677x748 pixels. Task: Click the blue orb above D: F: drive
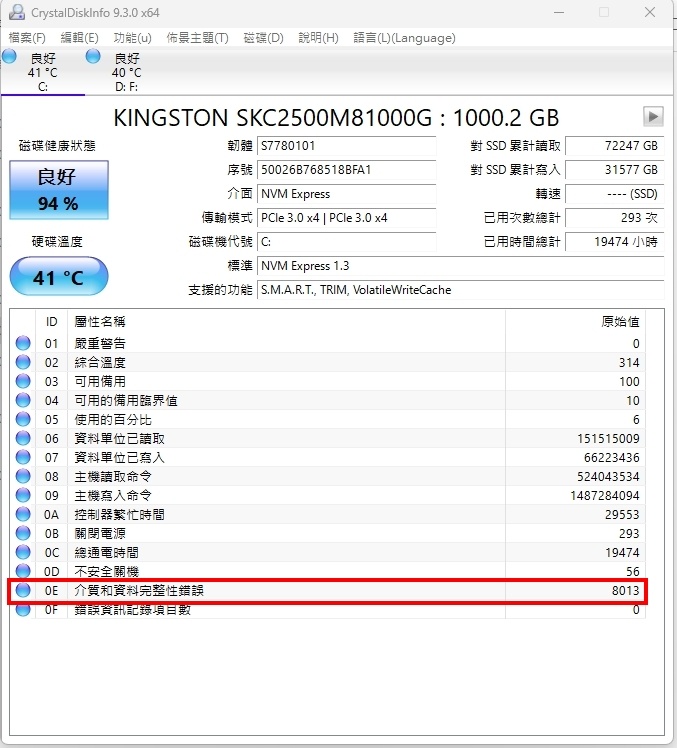coord(93,57)
